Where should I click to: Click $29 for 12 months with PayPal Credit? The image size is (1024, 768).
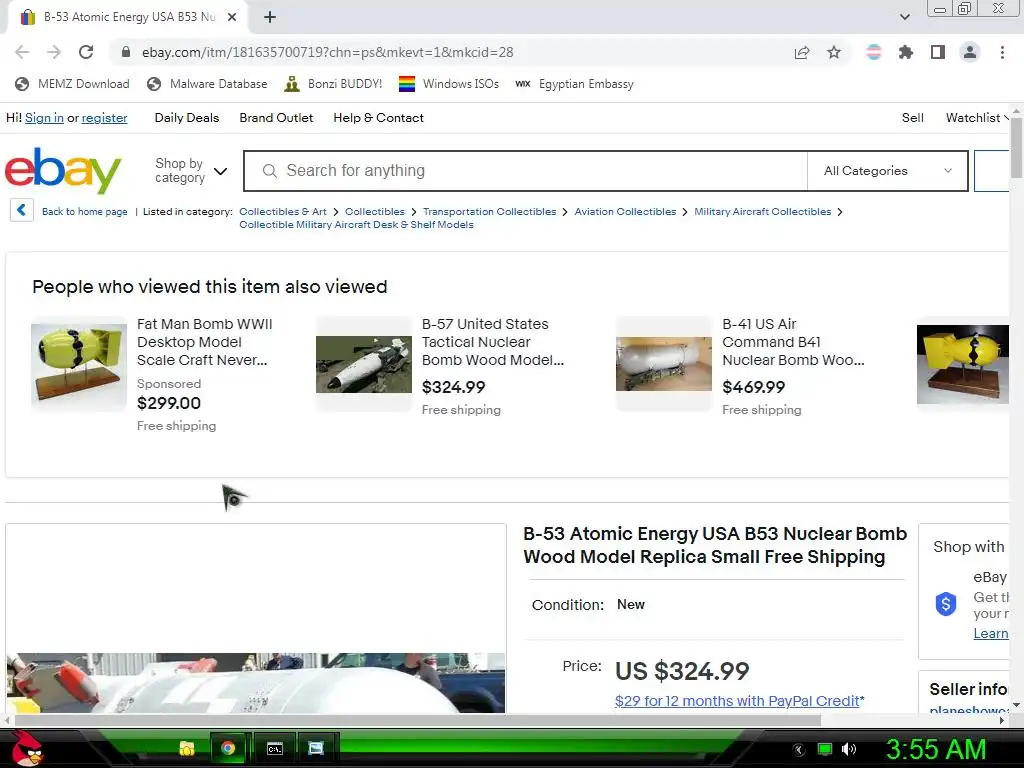click(737, 701)
